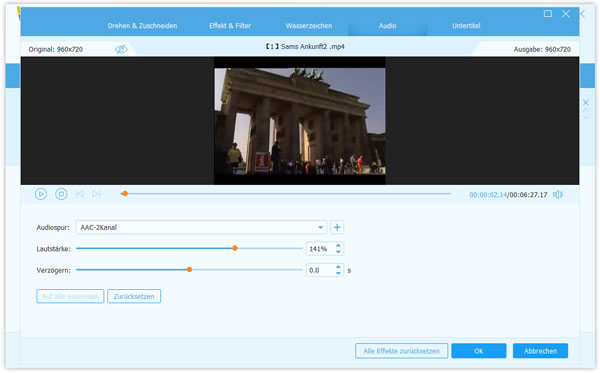Click the file name Sams Ankunft2 .mp4
Viewport: 600px width, 373px height.
click(313, 47)
